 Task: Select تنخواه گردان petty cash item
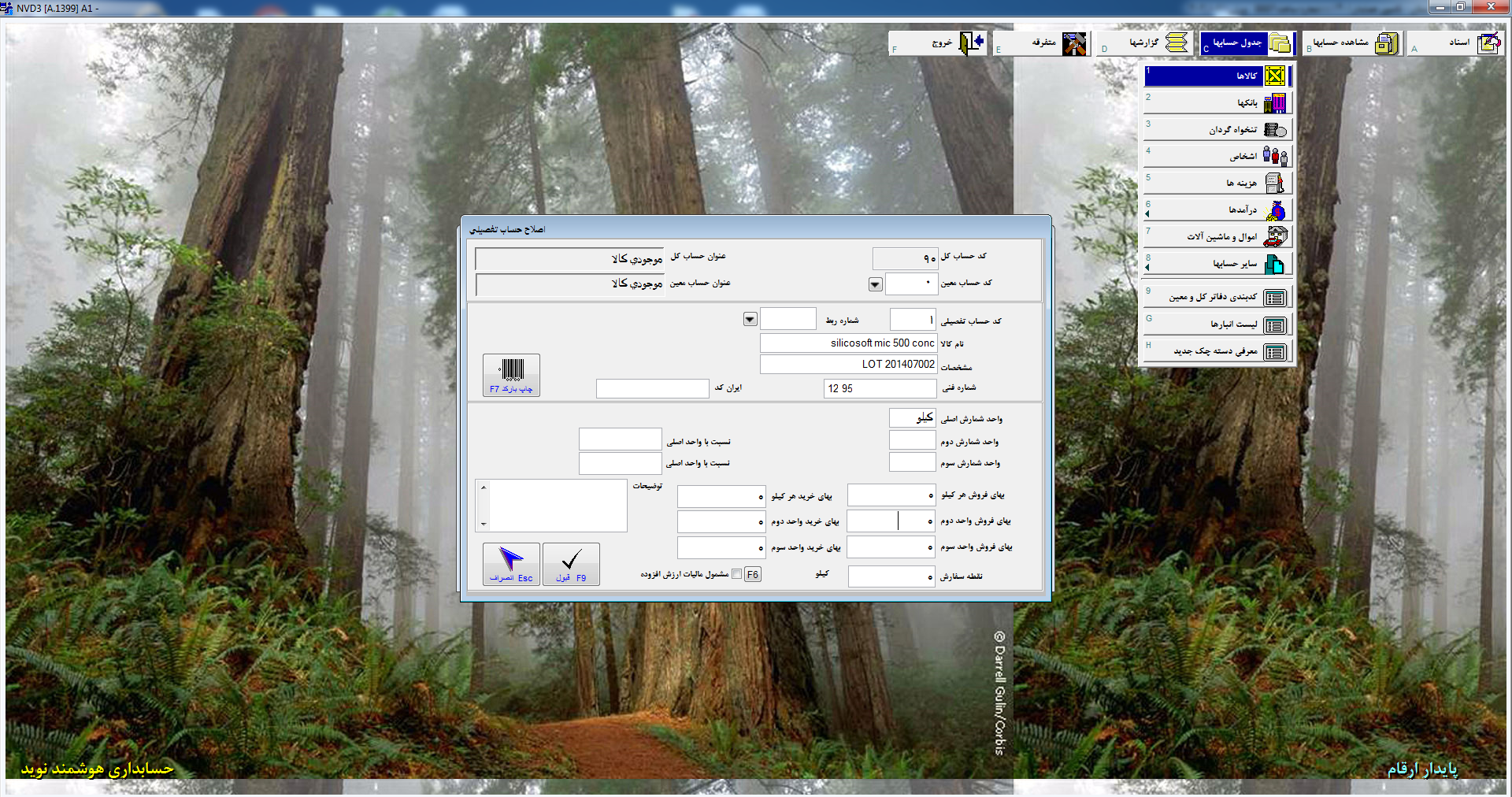coord(1217,129)
